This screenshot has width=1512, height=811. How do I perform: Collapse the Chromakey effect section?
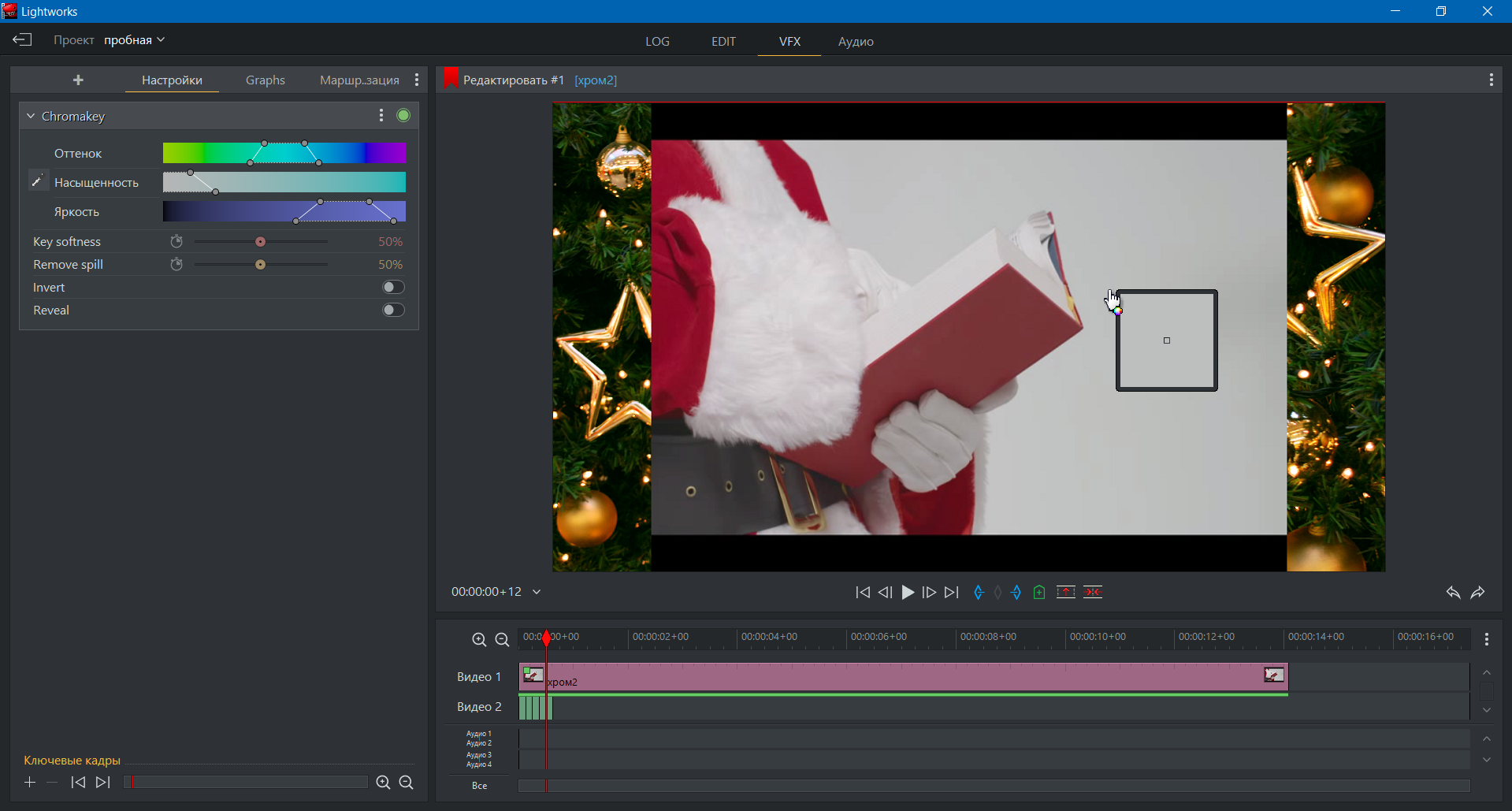(x=31, y=116)
